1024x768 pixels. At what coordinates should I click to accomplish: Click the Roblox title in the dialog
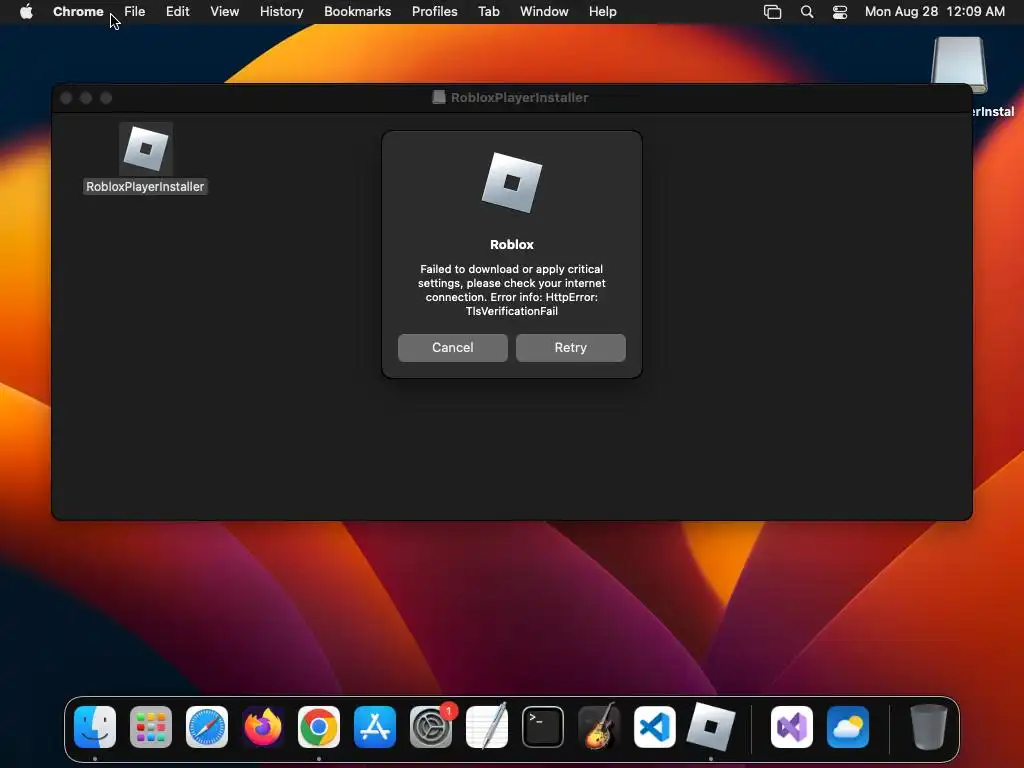[x=512, y=244]
